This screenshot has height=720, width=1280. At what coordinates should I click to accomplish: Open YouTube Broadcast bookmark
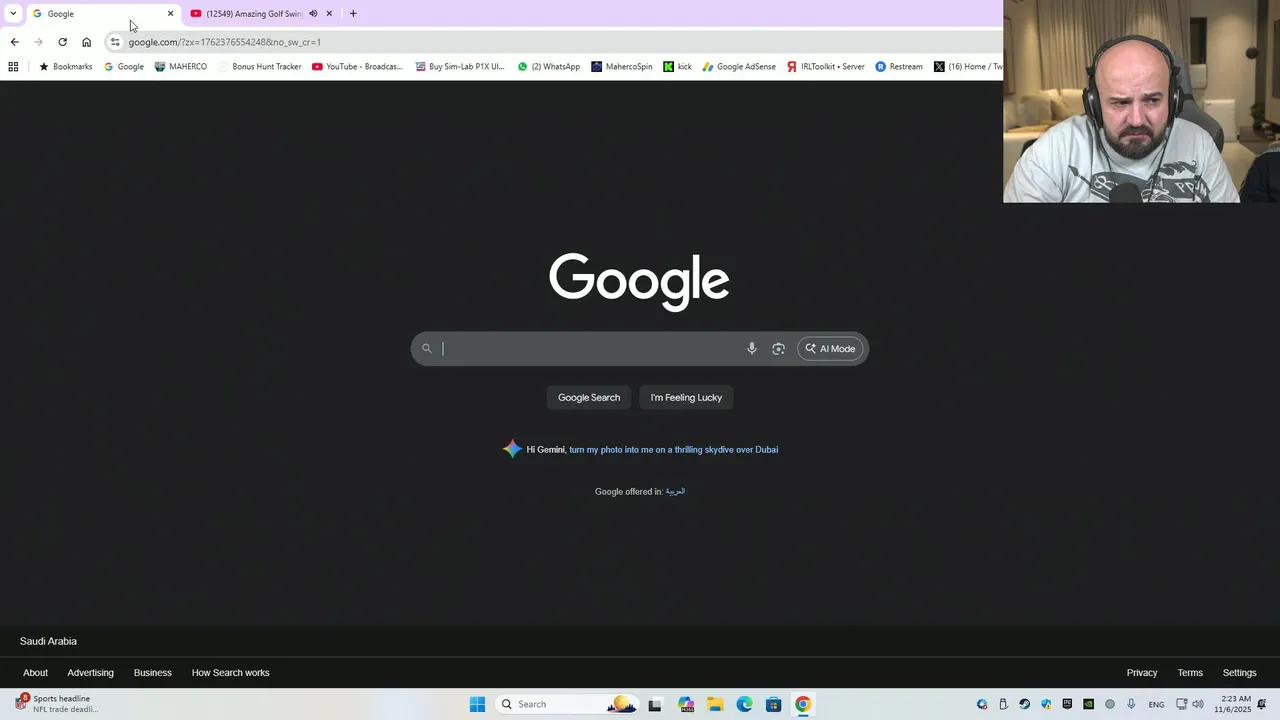pyautogui.click(x=357, y=67)
